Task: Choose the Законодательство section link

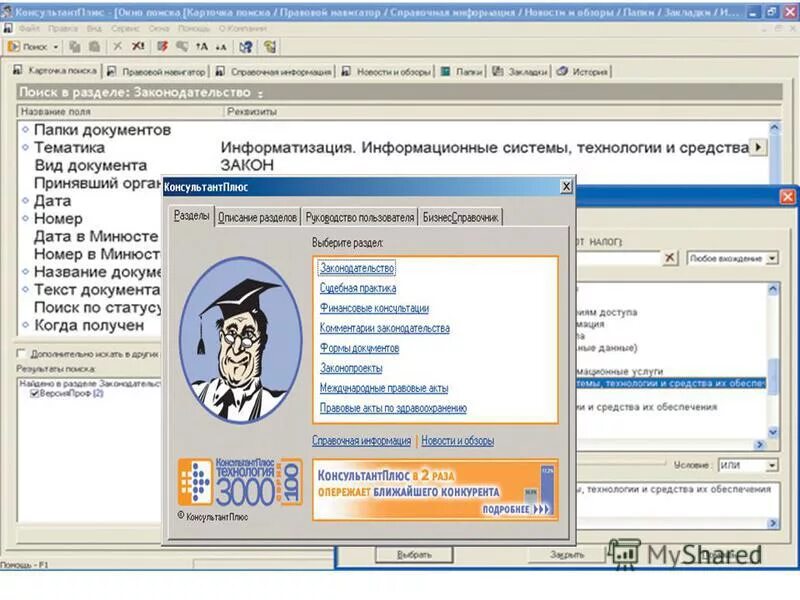Action: (x=357, y=268)
